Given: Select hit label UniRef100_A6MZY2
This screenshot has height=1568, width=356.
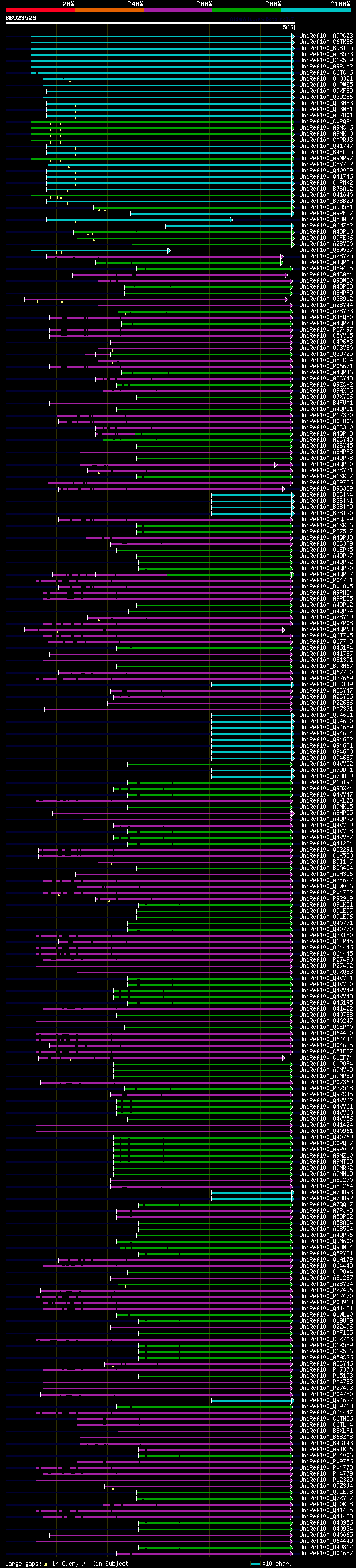Looking at the screenshot, I should pyautogui.click(x=326, y=226).
